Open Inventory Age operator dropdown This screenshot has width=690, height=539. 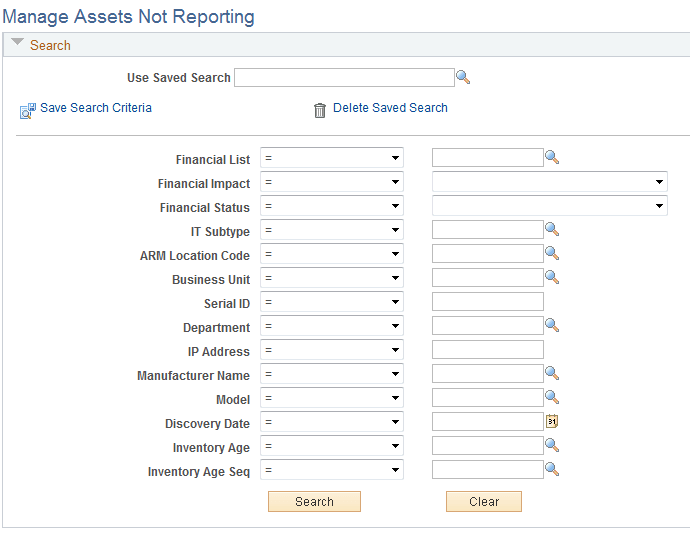click(332, 446)
